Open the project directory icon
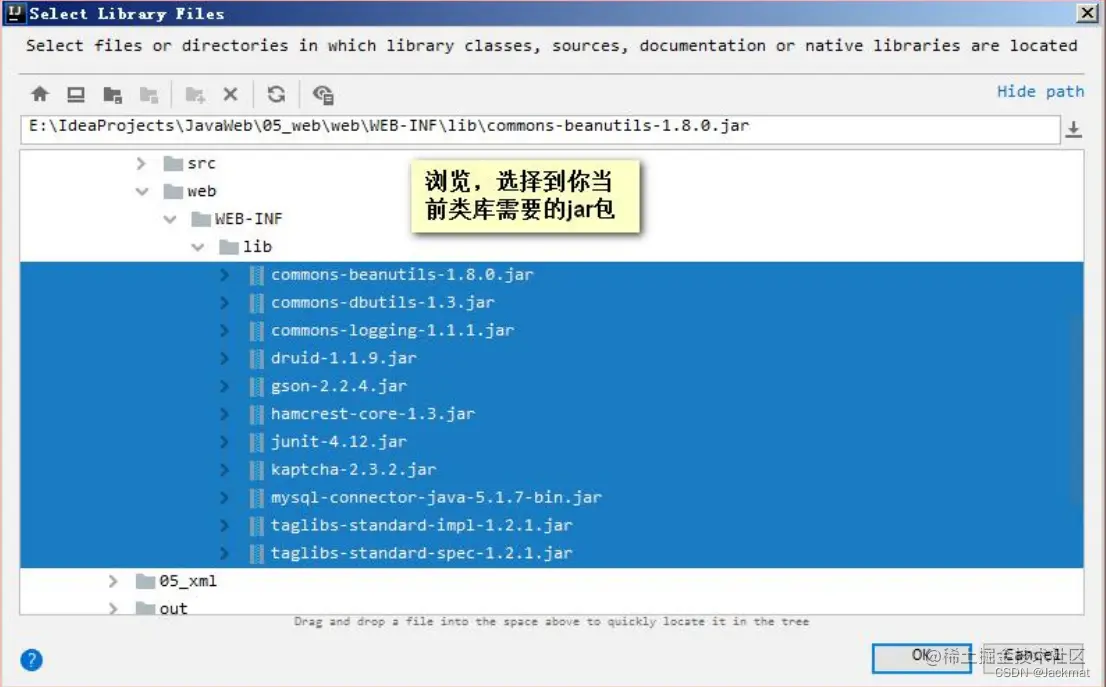Screen dimensions: 1106x687 (x=112, y=95)
